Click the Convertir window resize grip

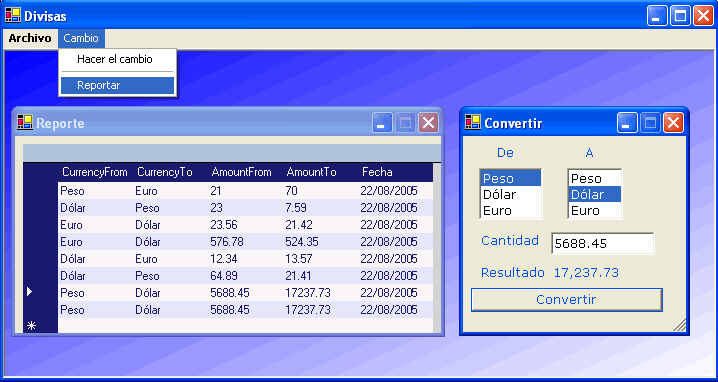(680, 325)
